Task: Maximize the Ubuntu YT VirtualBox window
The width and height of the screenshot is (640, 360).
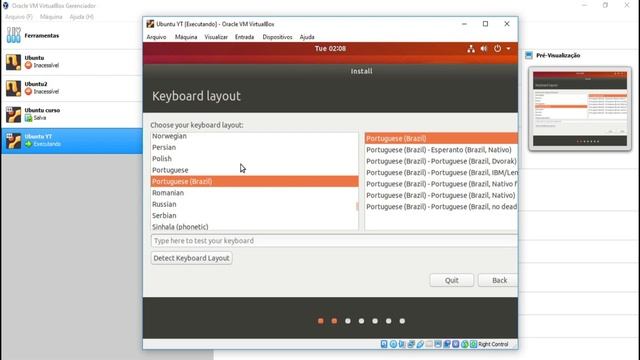Action: (485, 24)
